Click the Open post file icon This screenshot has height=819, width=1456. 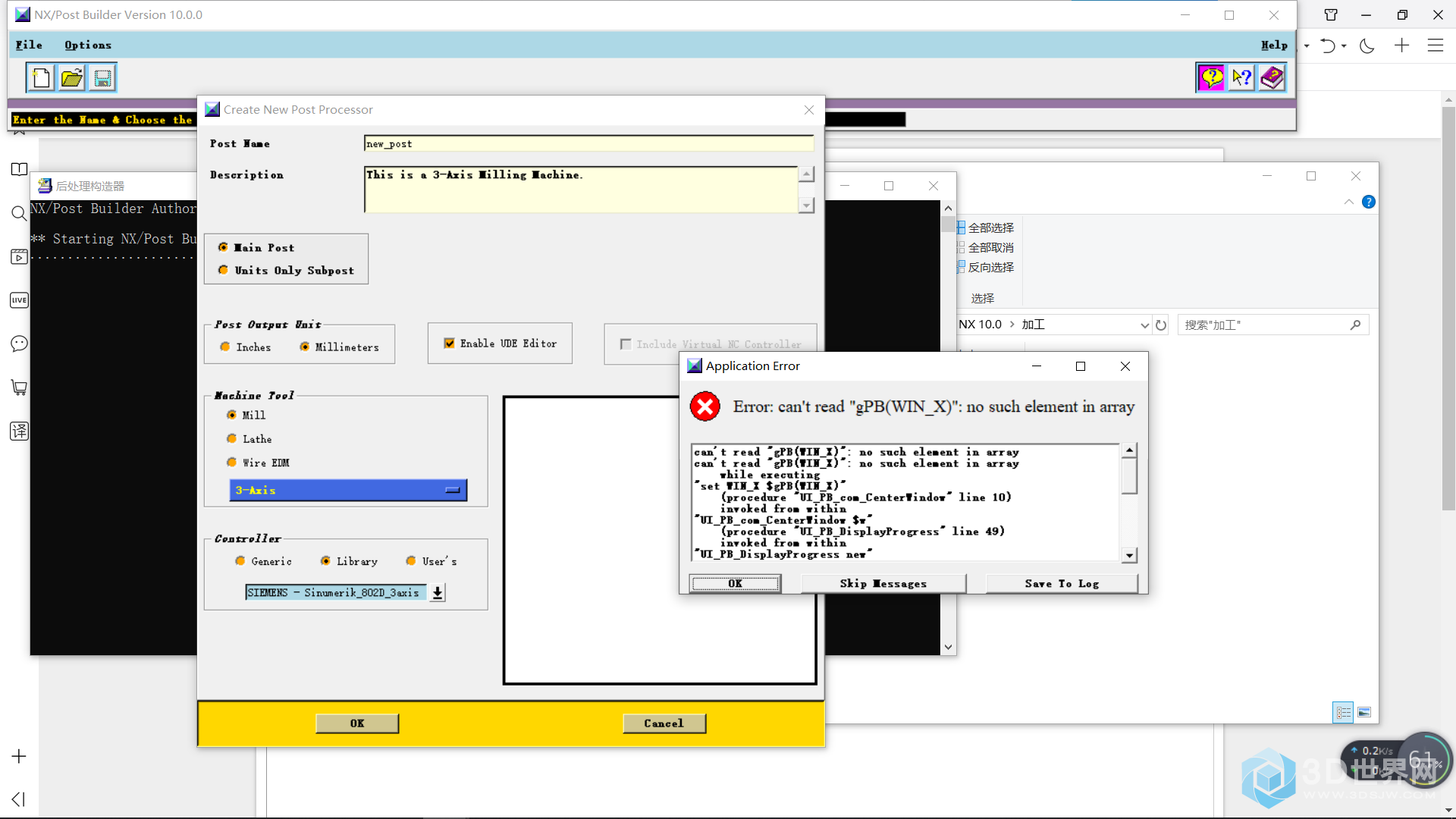click(x=72, y=78)
